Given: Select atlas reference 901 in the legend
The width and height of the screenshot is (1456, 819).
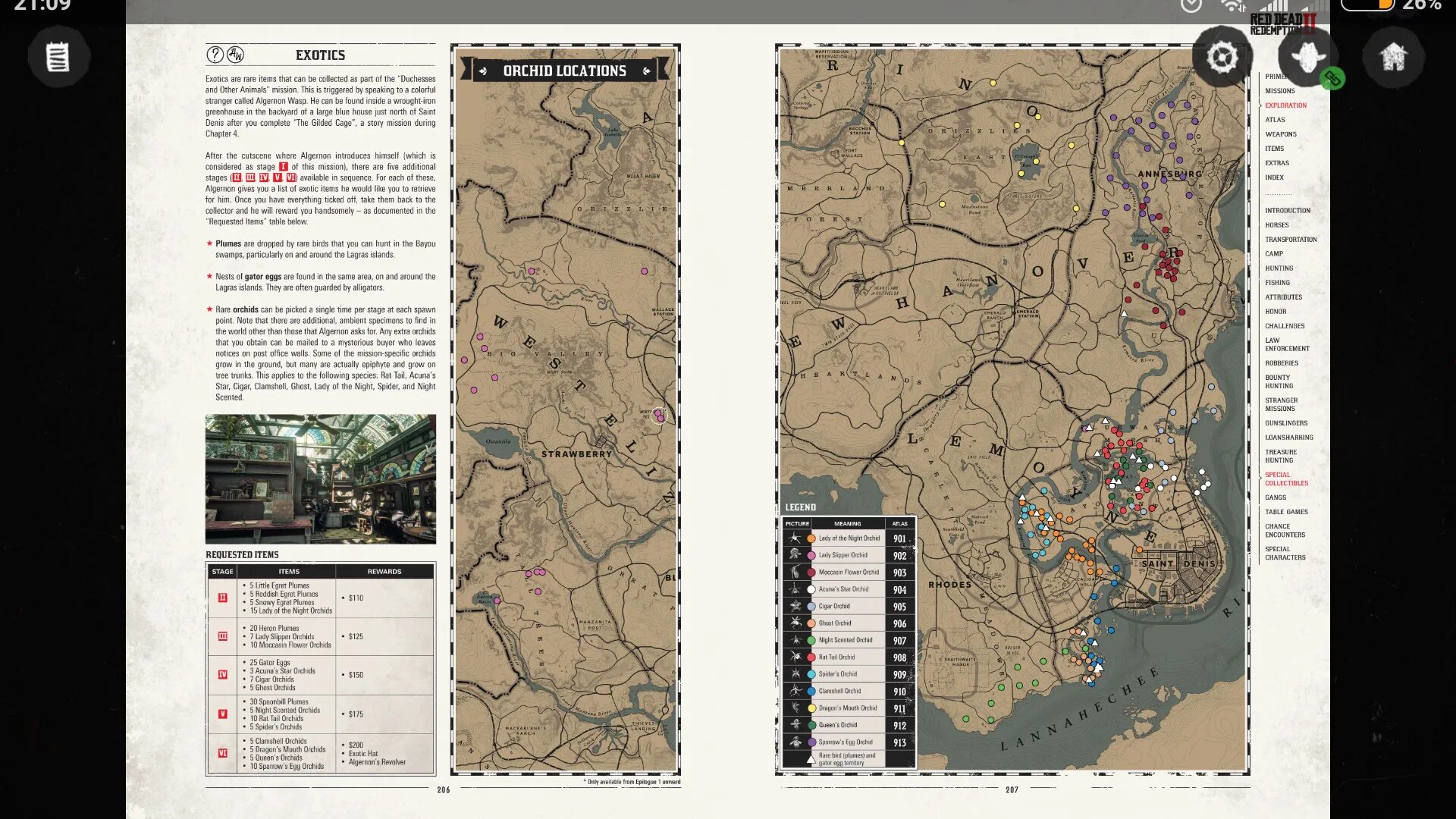Looking at the screenshot, I should [x=899, y=539].
